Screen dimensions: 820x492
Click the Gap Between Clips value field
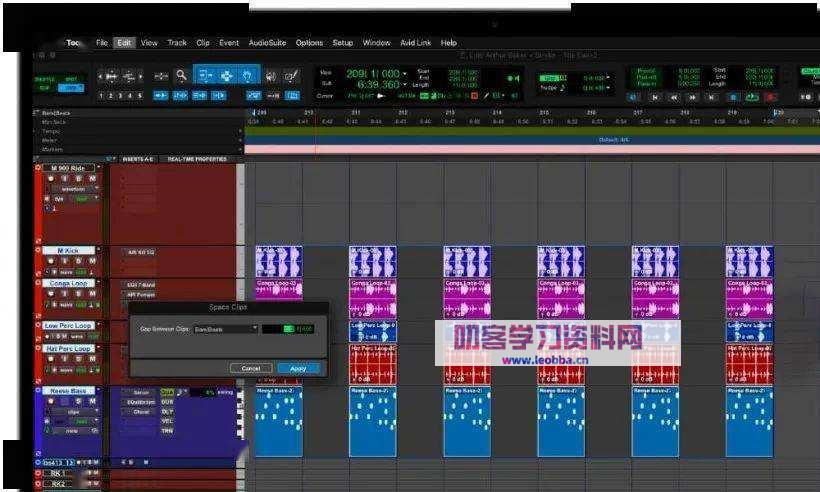point(288,329)
